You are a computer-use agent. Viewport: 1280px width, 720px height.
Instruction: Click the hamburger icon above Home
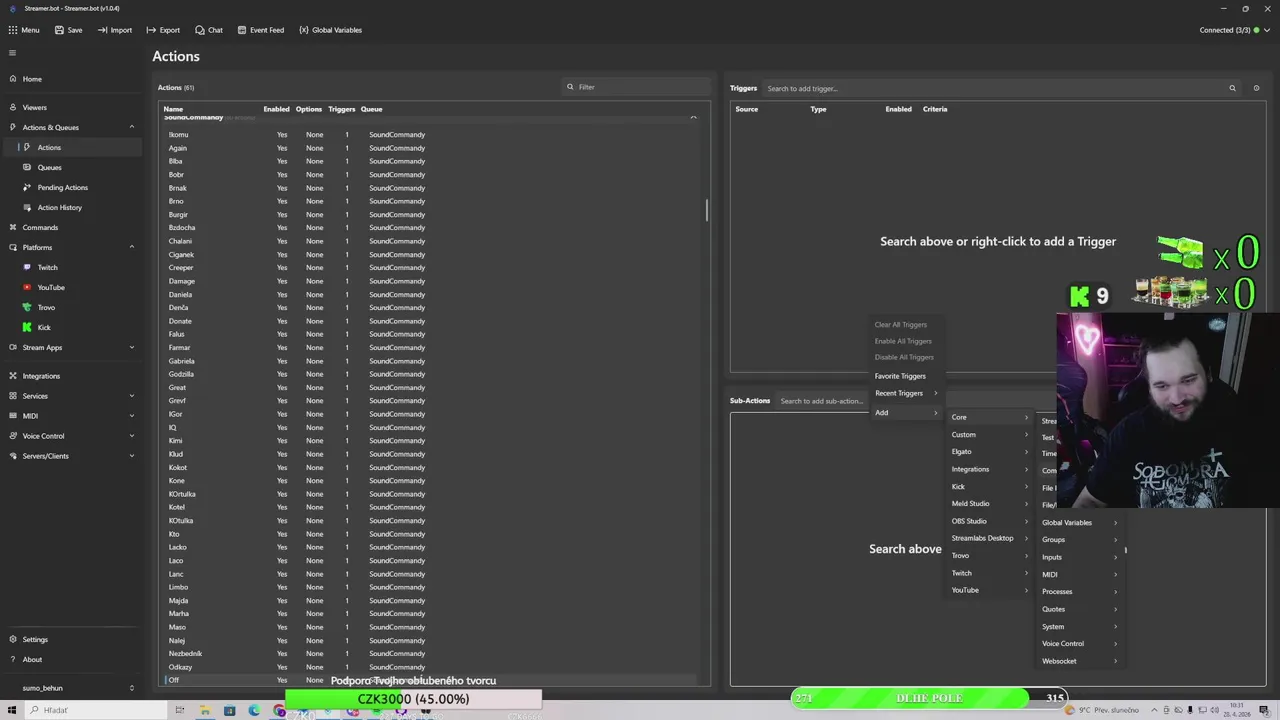pos(12,53)
